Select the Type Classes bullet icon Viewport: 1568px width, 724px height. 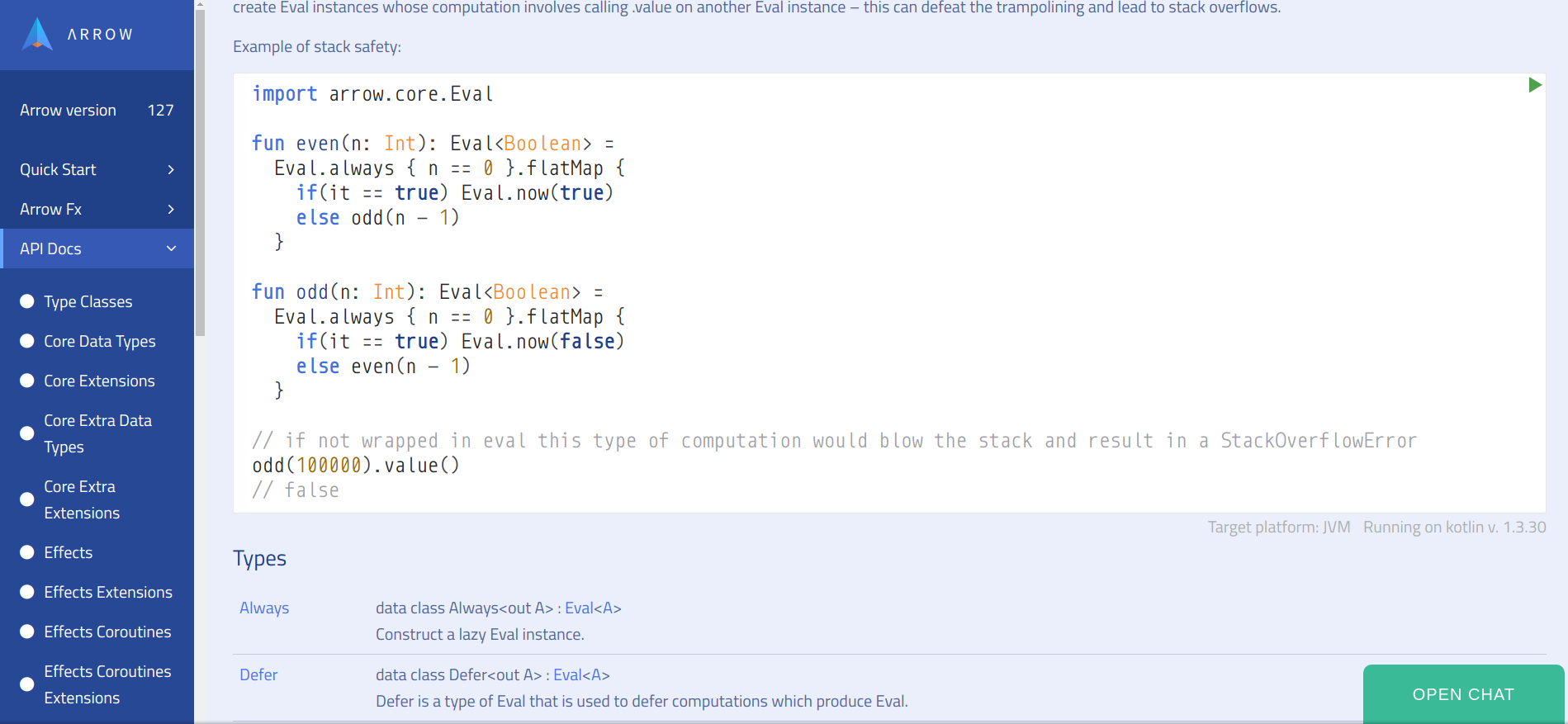click(x=27, y=300)
